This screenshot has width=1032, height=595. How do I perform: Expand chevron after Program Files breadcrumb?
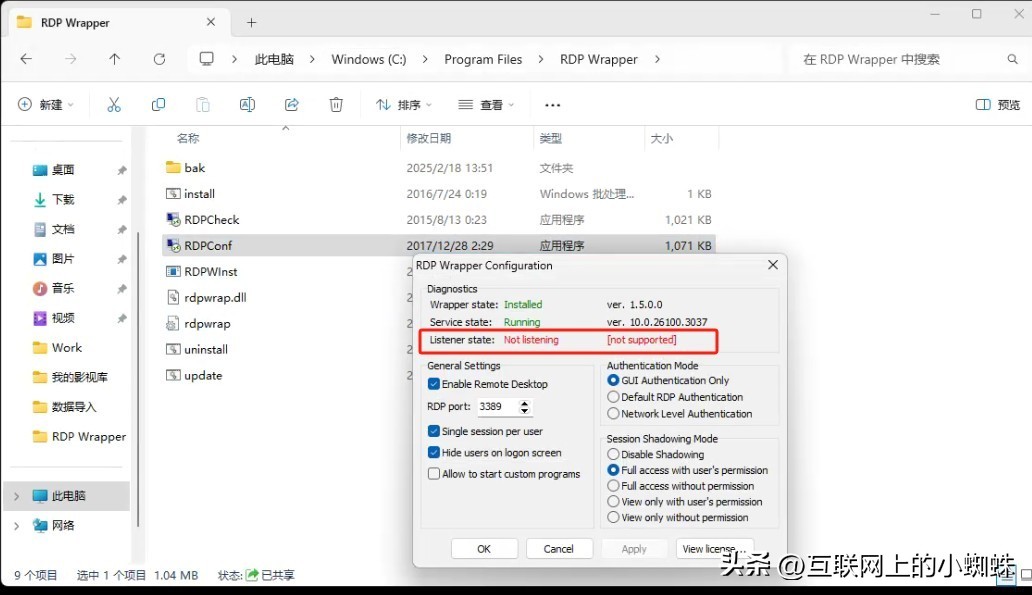(540, 59)
